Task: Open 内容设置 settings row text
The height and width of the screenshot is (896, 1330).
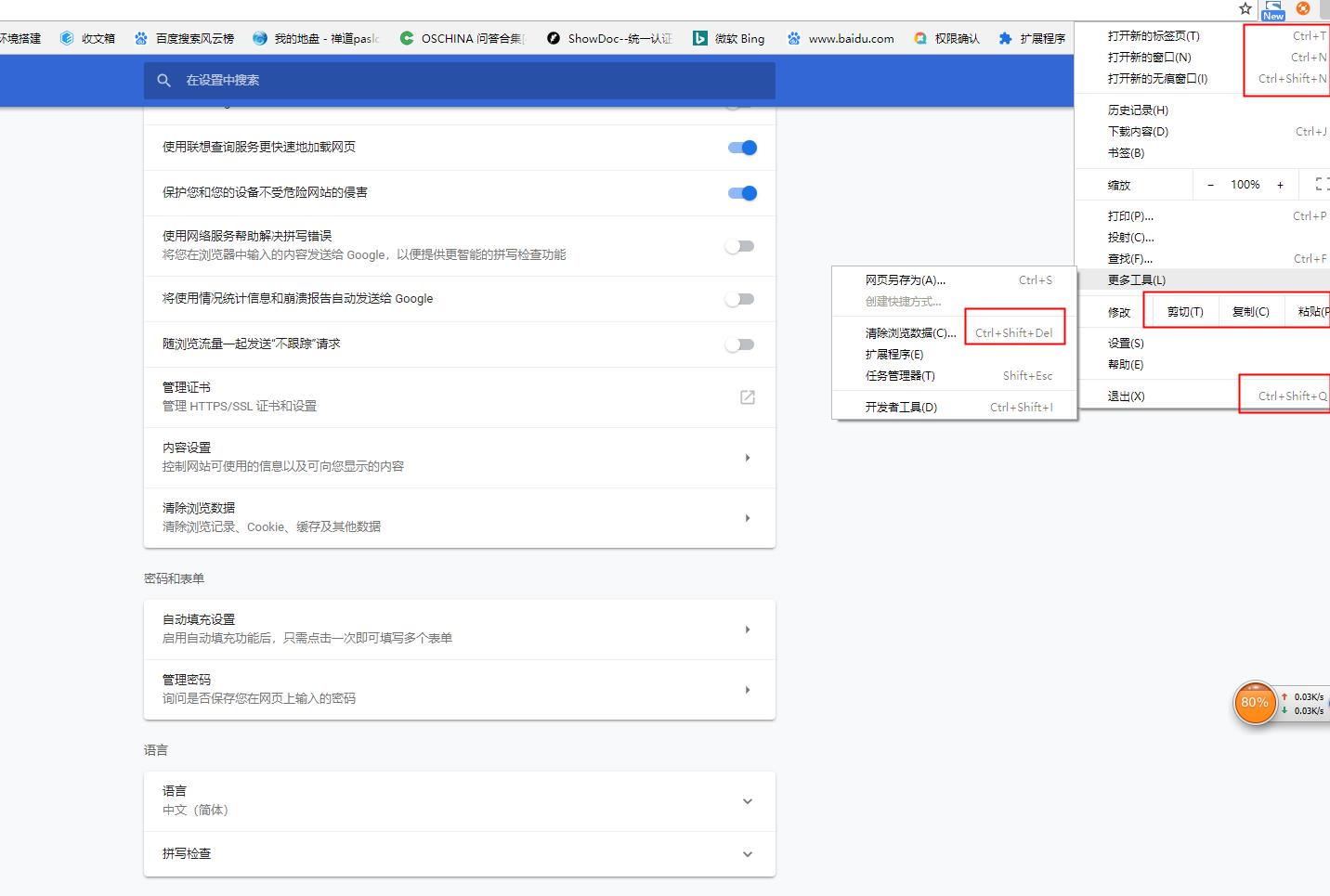Action: (x=187, y=448)
